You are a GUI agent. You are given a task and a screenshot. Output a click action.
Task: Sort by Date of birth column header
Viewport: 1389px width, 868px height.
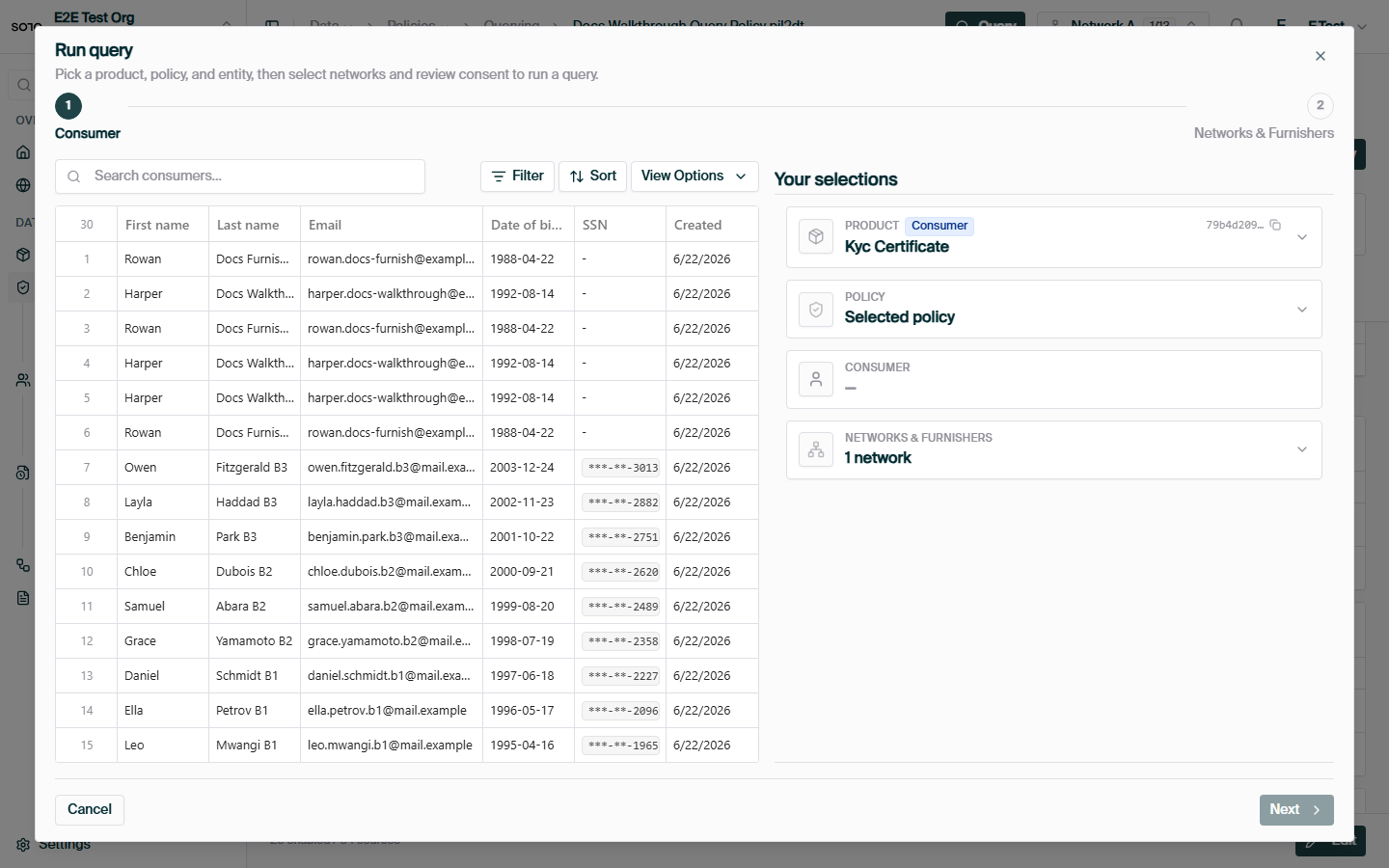[527, 225]
